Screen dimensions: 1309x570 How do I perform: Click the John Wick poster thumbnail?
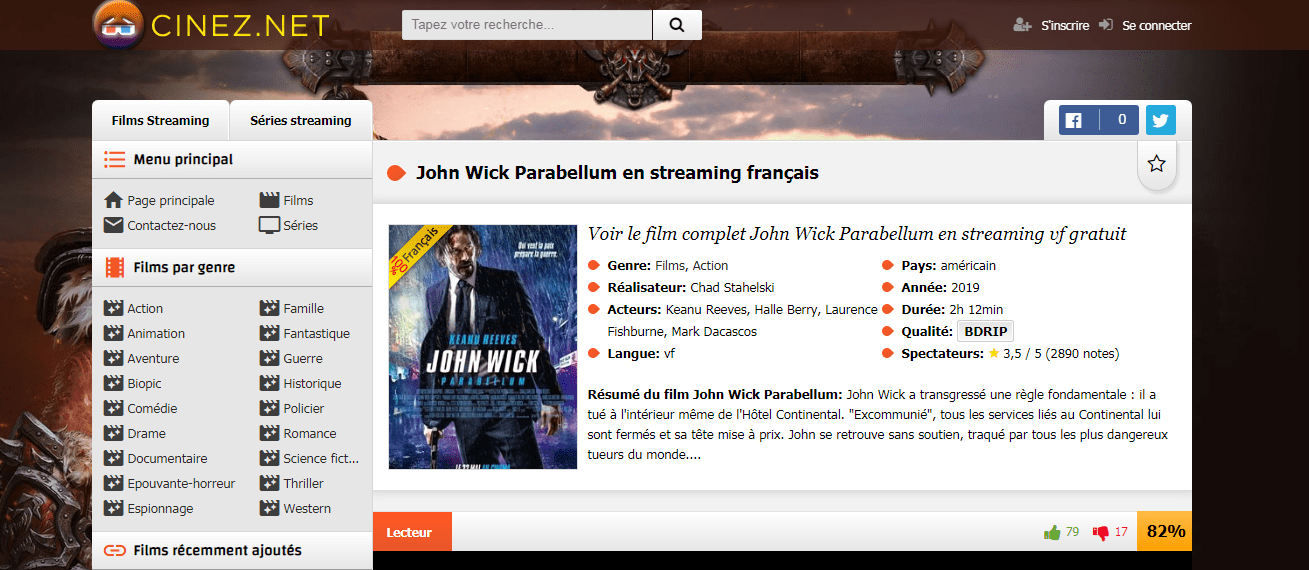[x=483, y=346]
